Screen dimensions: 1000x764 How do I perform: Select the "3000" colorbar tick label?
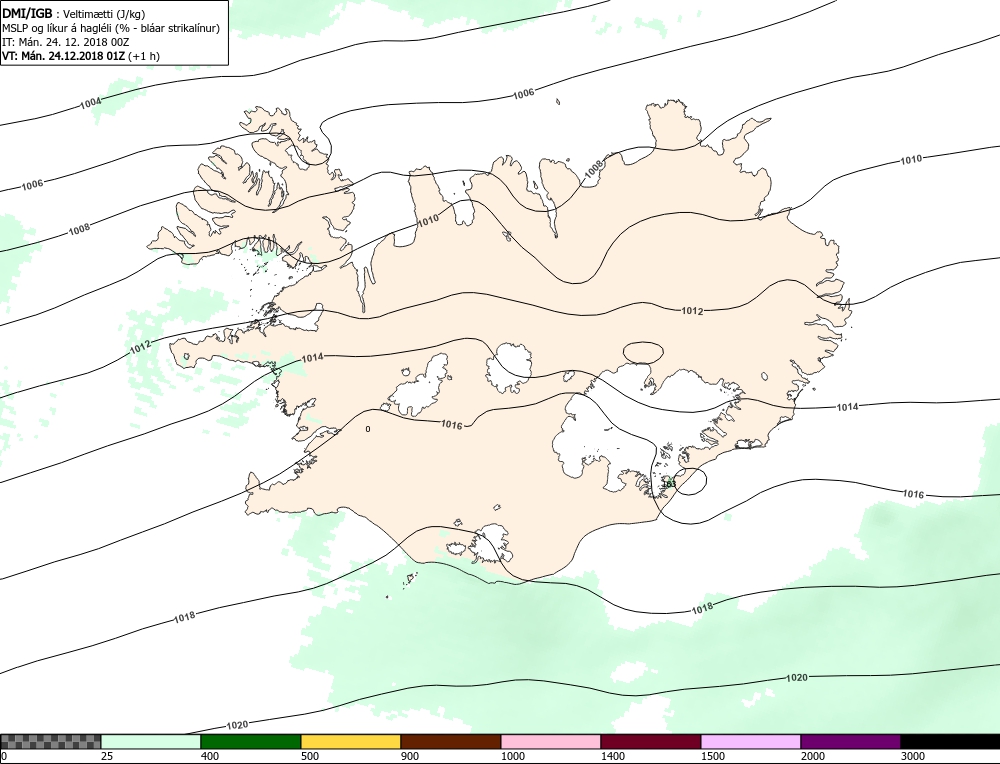click(x=913, y=756)
